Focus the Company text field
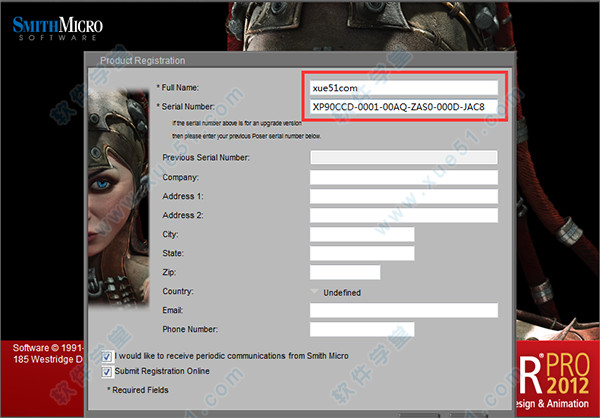Image resolution: width=600 pixels, height=418 pixels. [404, 177]
